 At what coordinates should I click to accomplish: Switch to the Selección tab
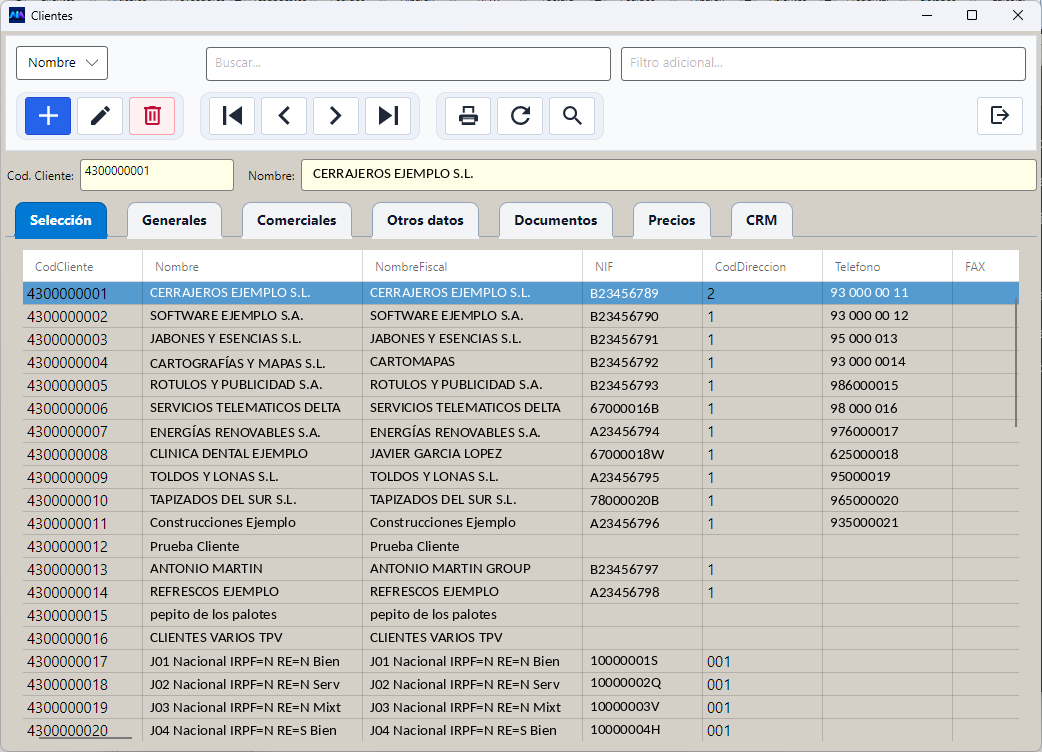pos(60,220)
